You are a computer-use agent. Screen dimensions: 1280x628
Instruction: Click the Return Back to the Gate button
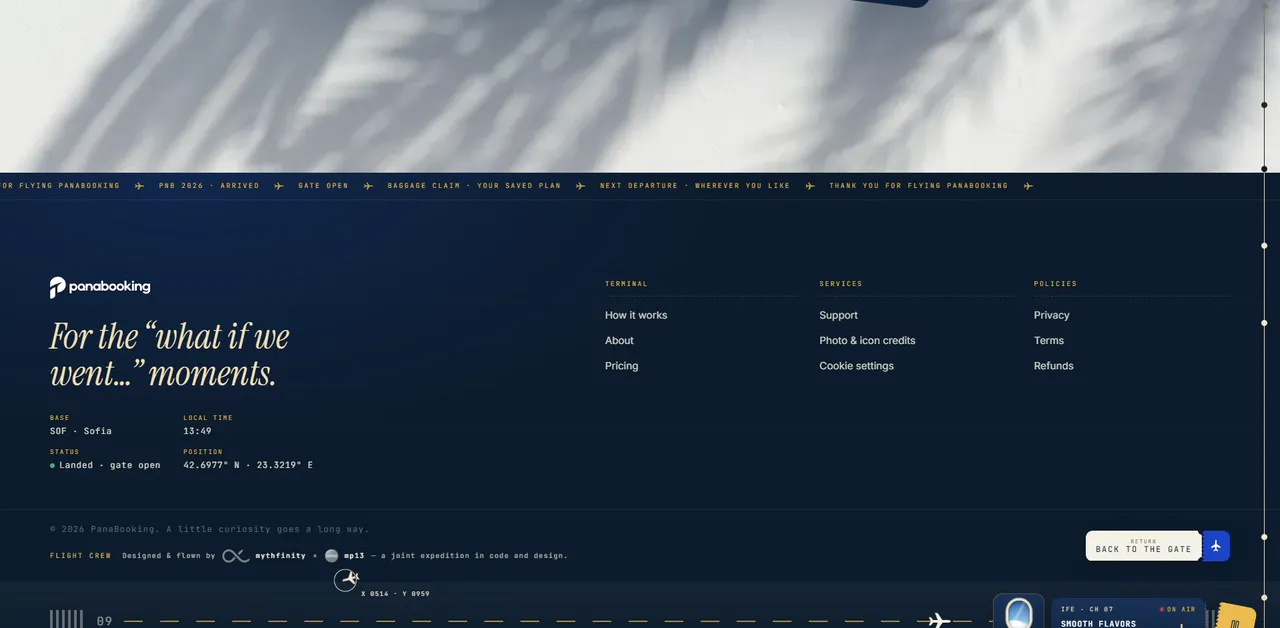tap(1143, 546)
